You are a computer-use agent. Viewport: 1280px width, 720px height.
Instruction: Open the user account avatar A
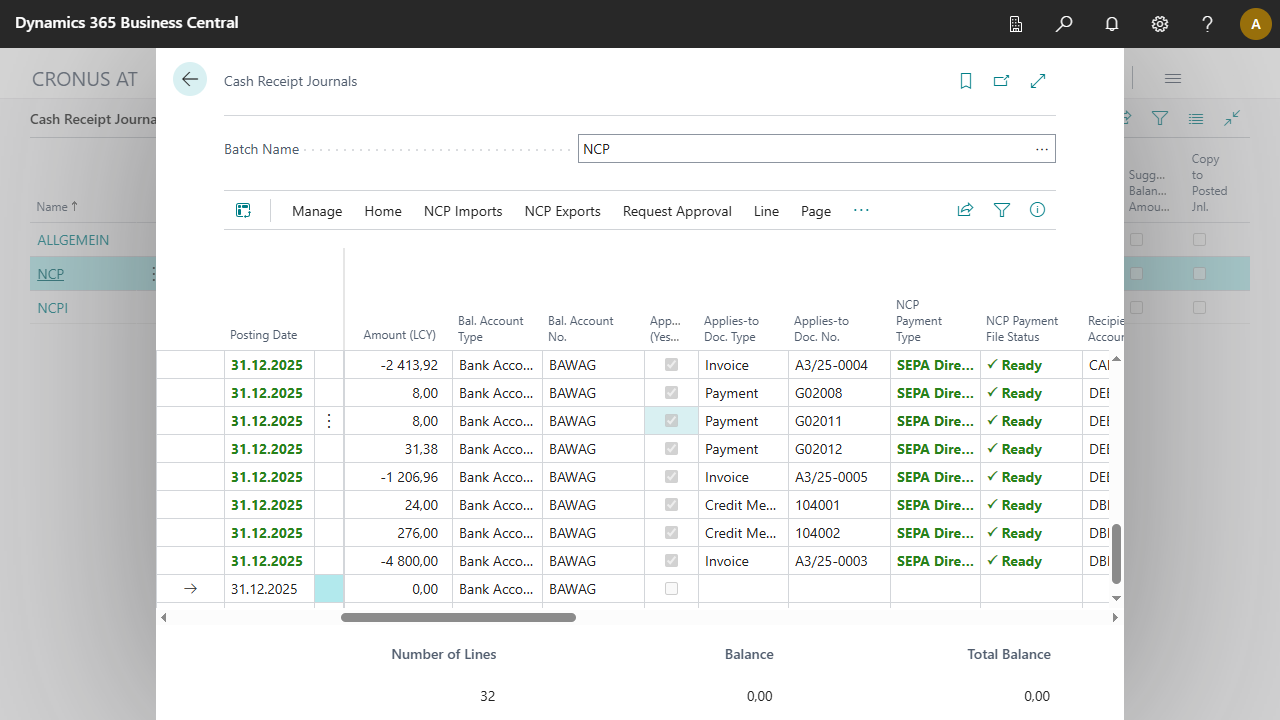(1256, 24)
